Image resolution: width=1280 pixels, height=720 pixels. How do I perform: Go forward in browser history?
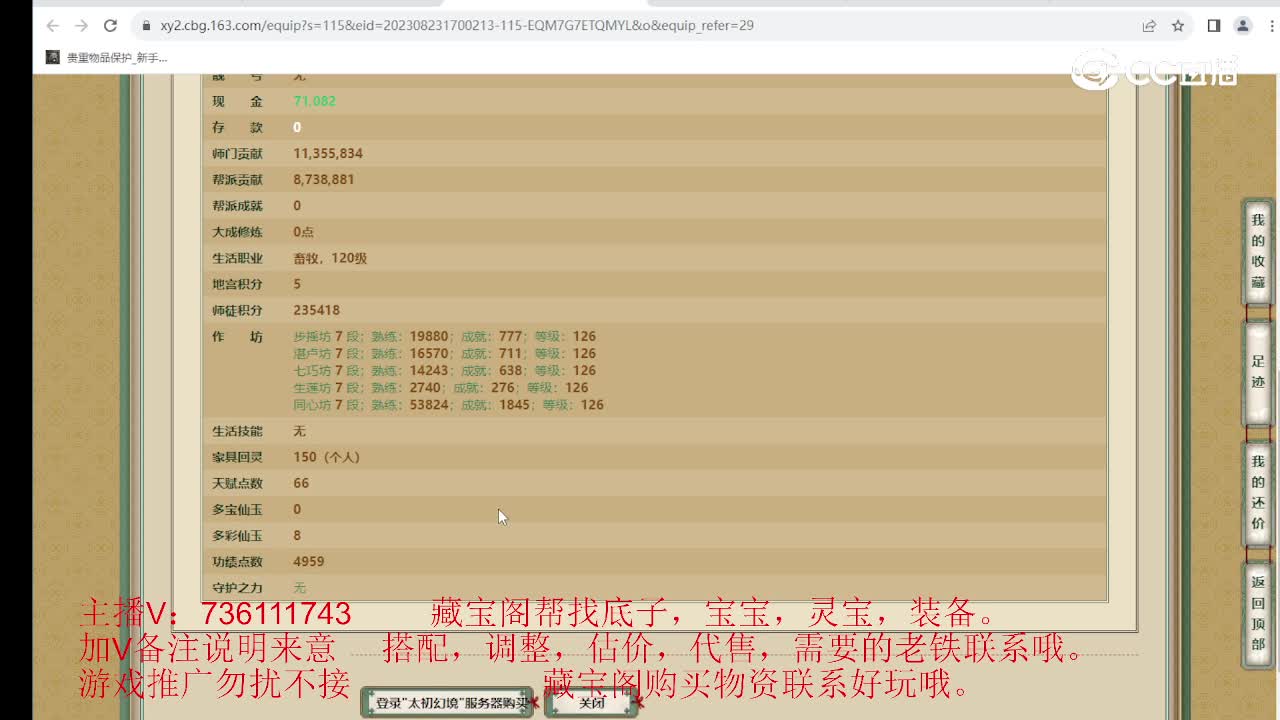(x=81, y=26)
